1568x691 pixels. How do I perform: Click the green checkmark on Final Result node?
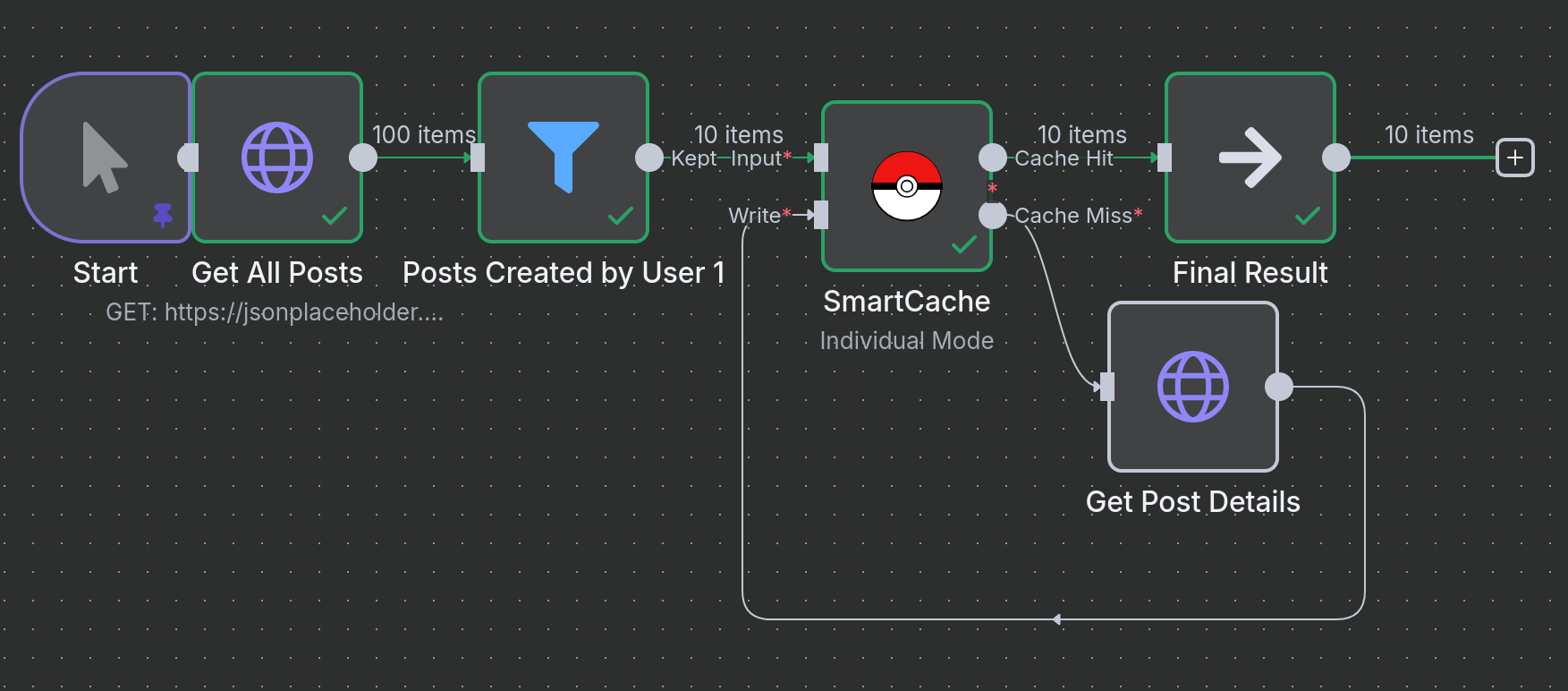coord(1308,216)
